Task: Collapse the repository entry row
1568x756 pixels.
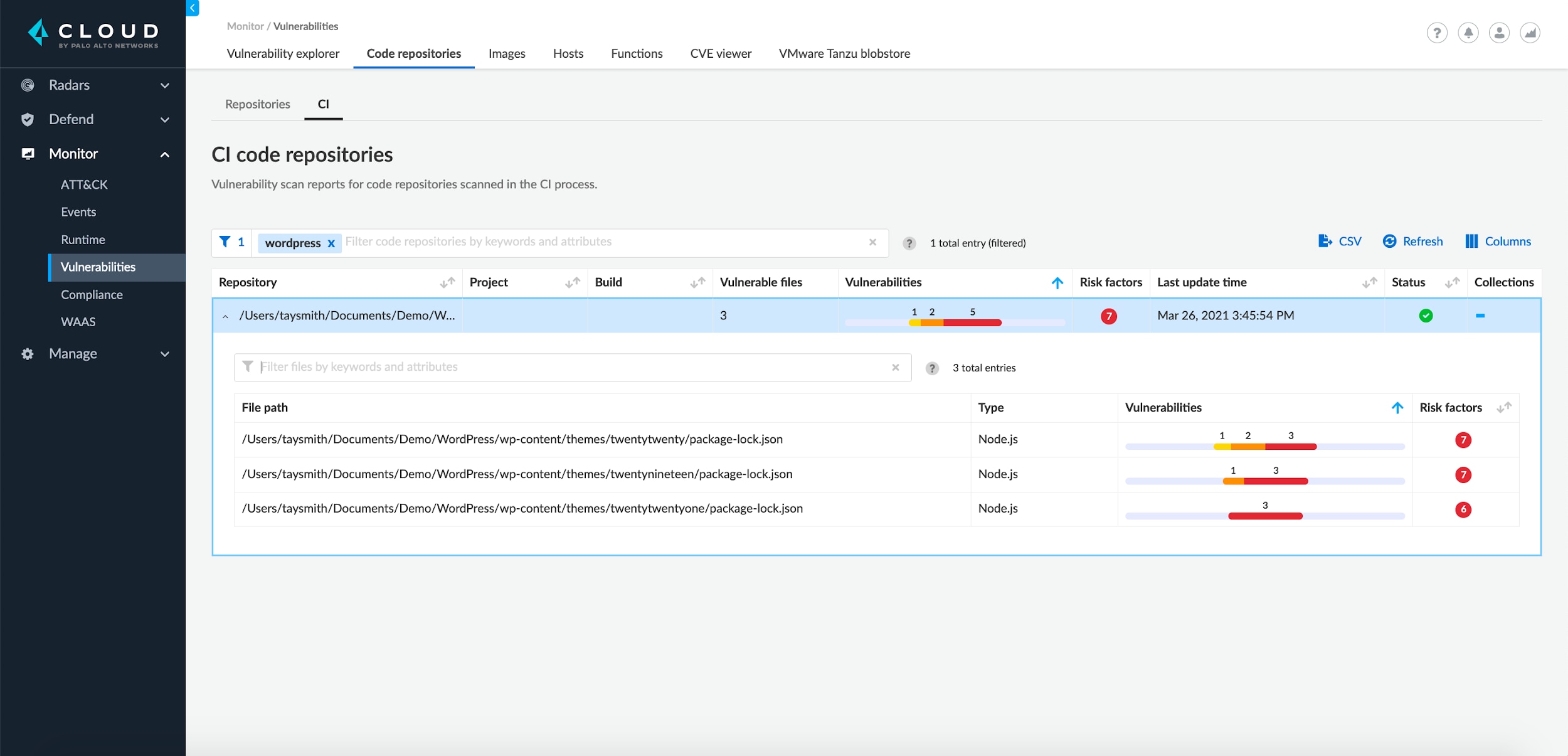Action: point(225,315)
